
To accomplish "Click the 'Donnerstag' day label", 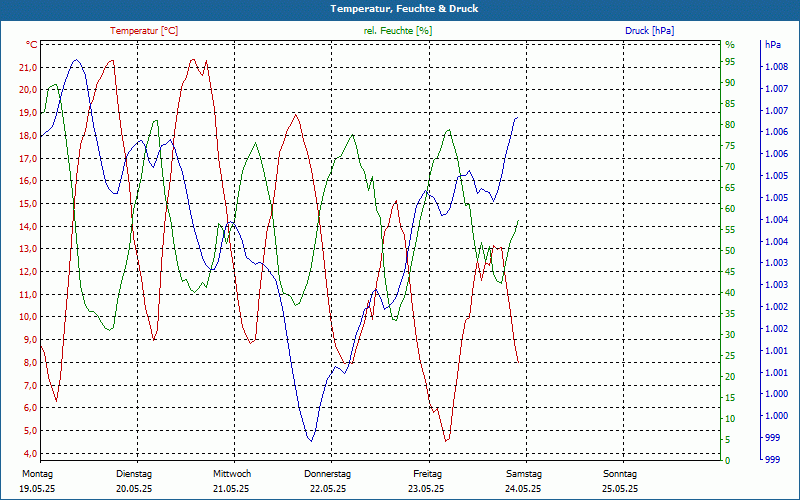I will pos(328,474).
